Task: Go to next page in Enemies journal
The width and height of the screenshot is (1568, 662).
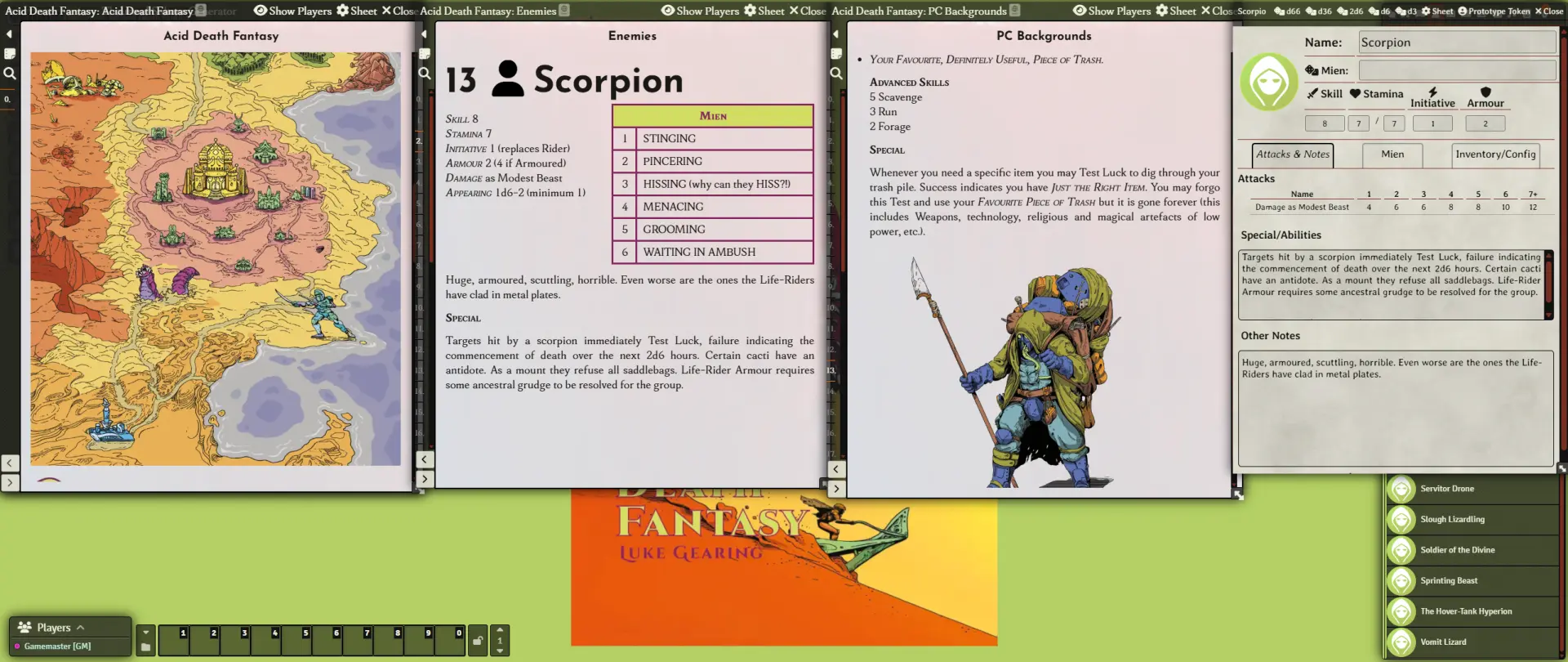Action: (x=425, y=479)
